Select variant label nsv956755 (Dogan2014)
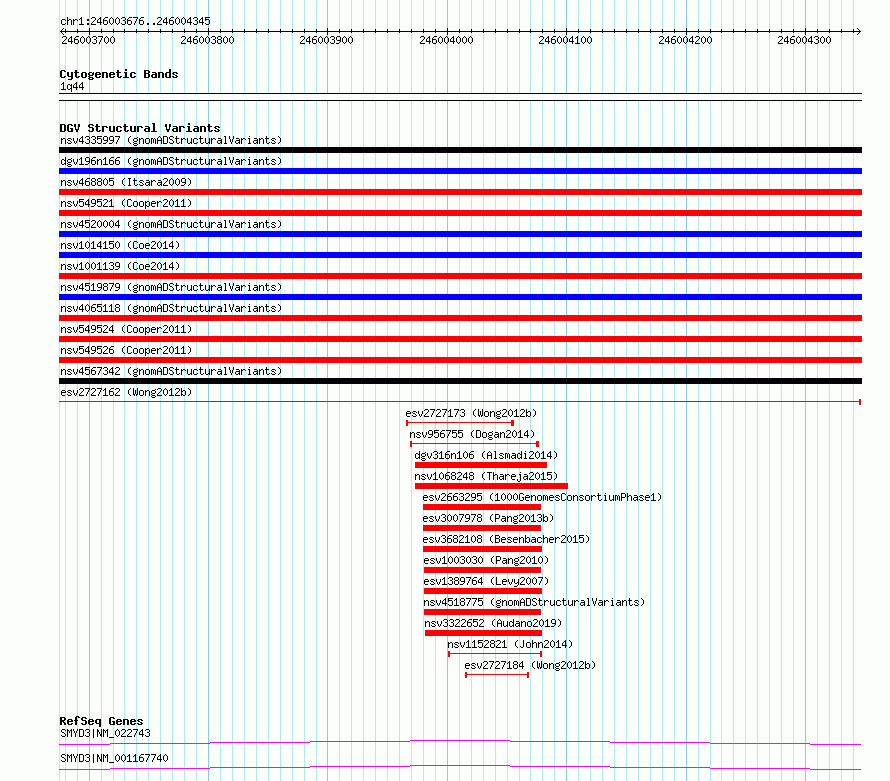 472,434
